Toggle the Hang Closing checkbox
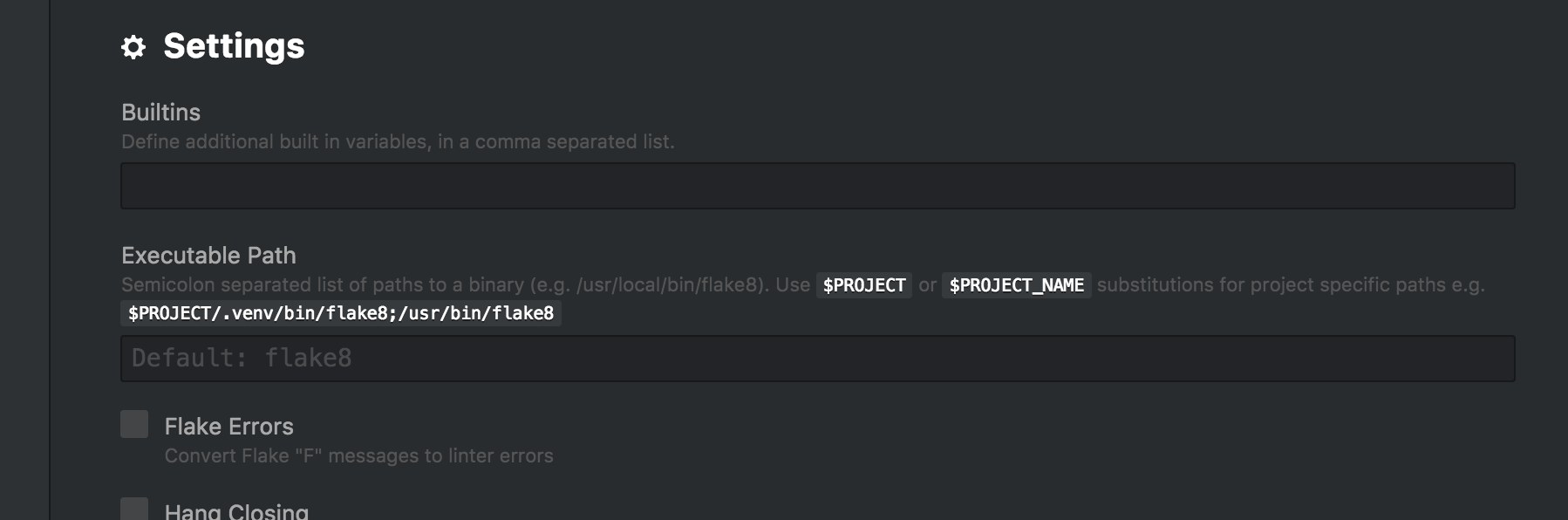The height and width of the screenshot is (520, 1568). [x=133, y=510]
